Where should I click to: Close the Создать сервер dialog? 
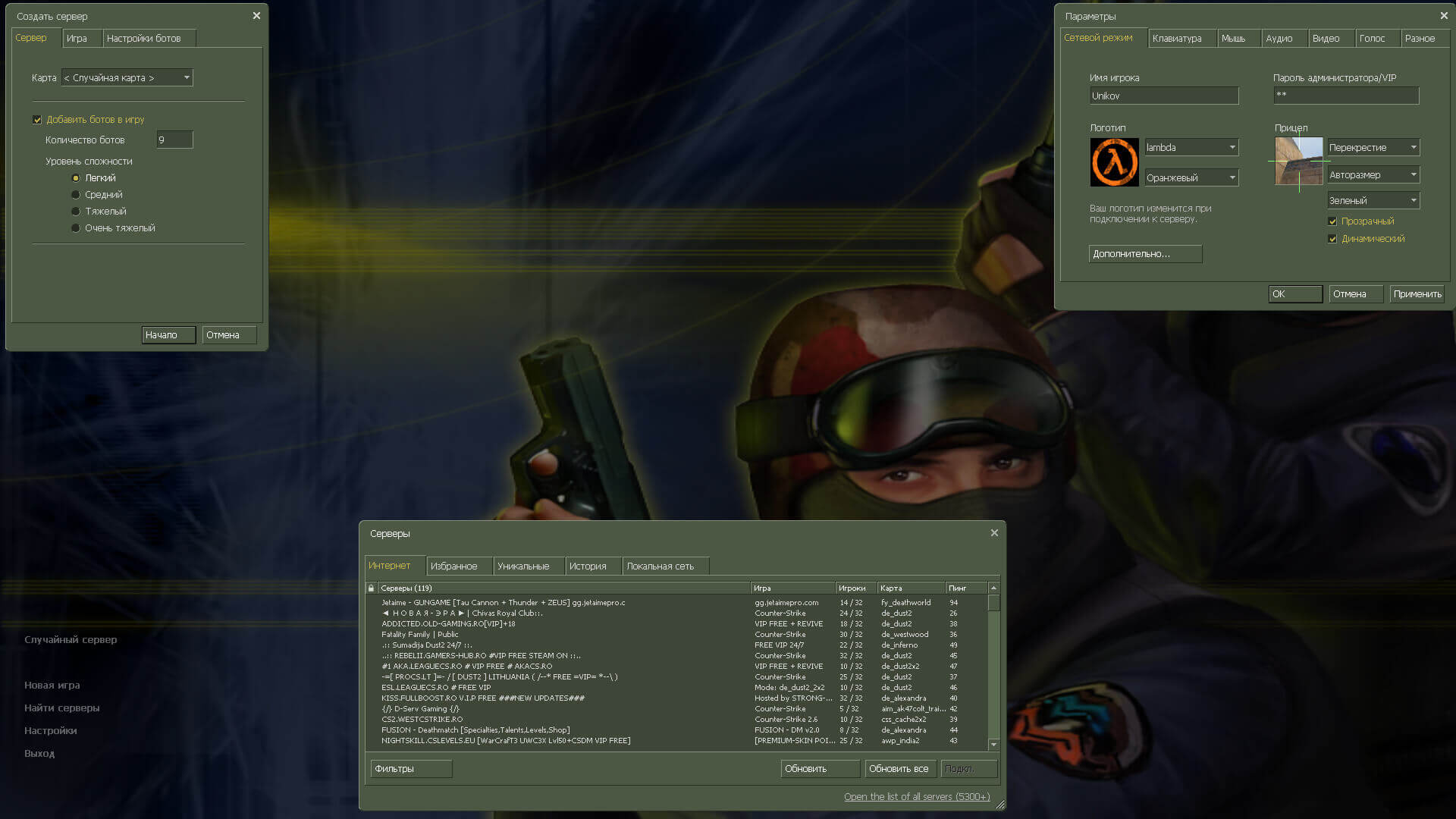[x=256, y=16]
